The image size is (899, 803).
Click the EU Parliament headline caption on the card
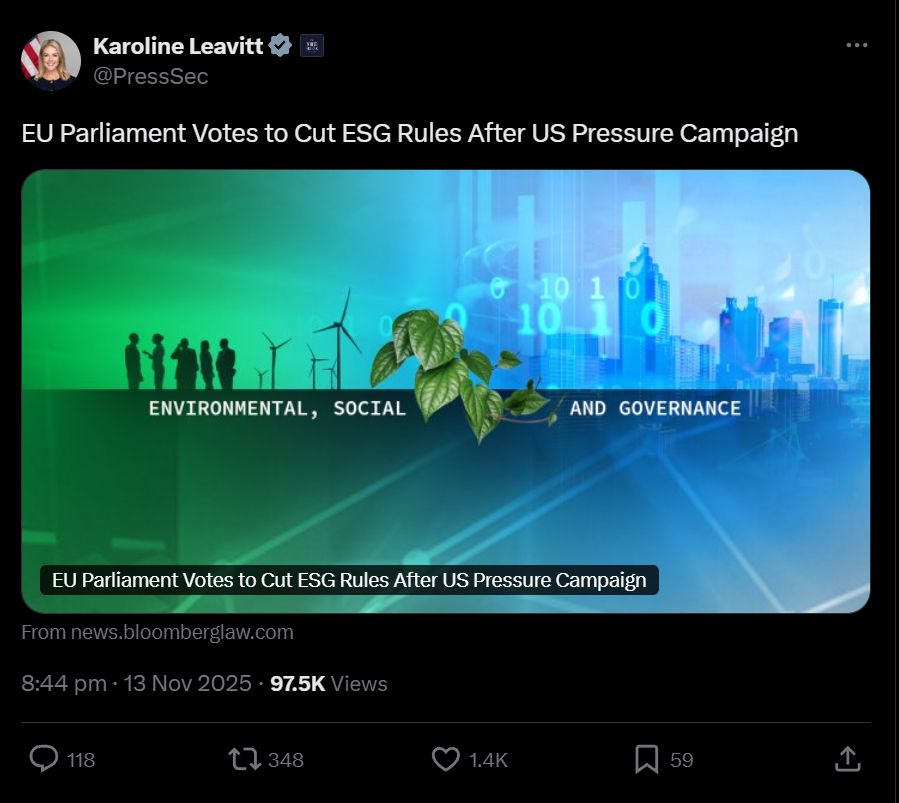350,579
